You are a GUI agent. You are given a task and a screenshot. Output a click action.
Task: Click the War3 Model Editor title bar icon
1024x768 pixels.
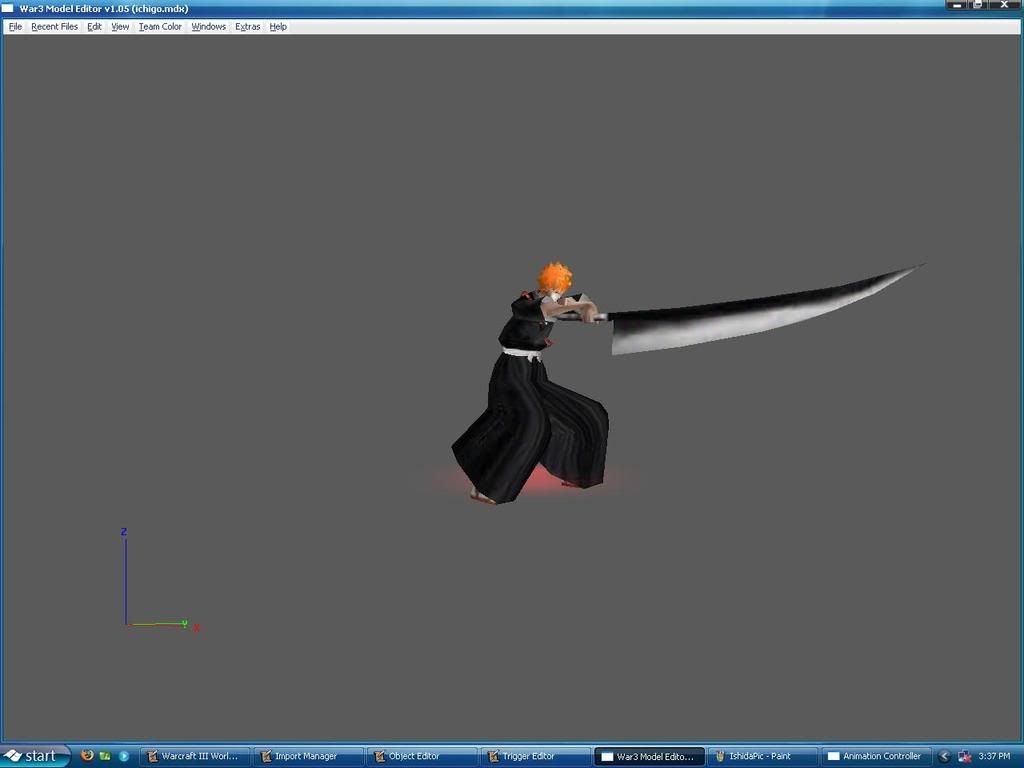(x=8, y=8)
